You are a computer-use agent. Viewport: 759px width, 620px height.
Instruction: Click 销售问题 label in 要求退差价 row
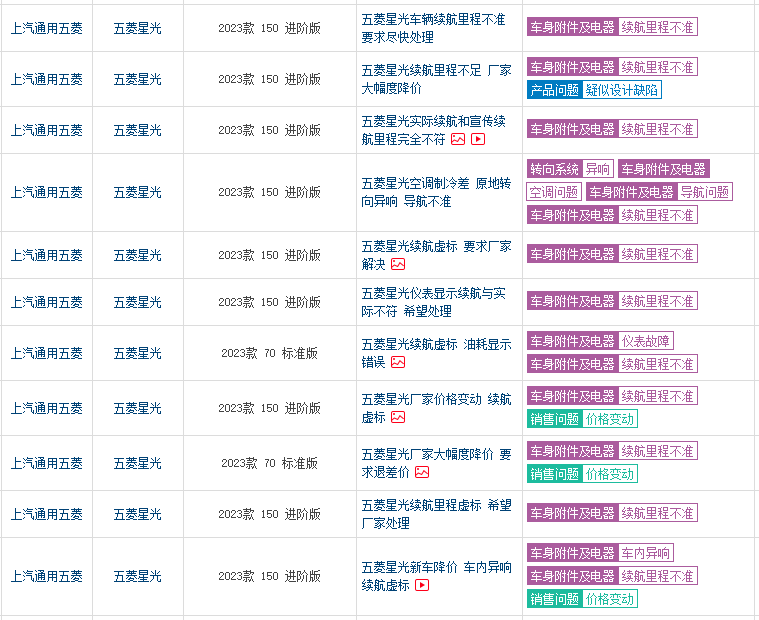pos(555,474)
